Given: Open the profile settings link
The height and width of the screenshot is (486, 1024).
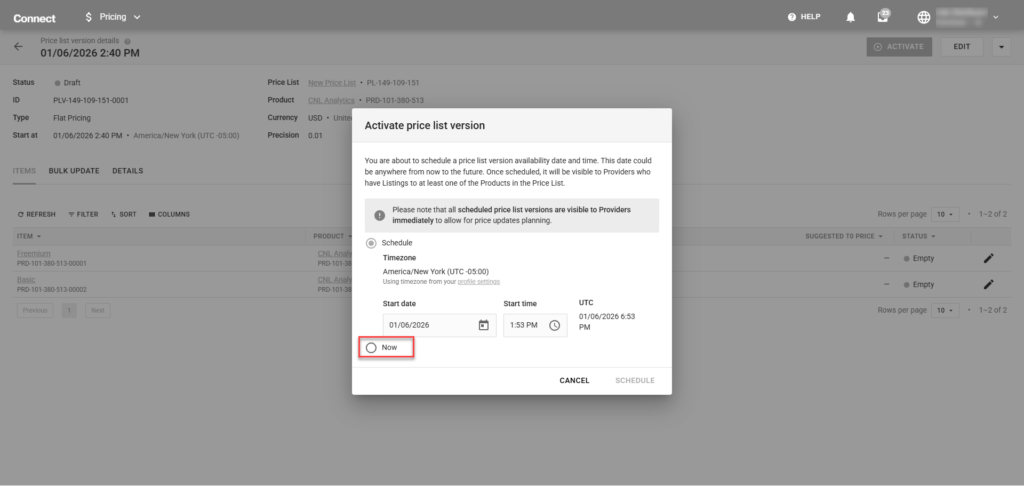Looking at the screenshot, I should tap(478, 282).
